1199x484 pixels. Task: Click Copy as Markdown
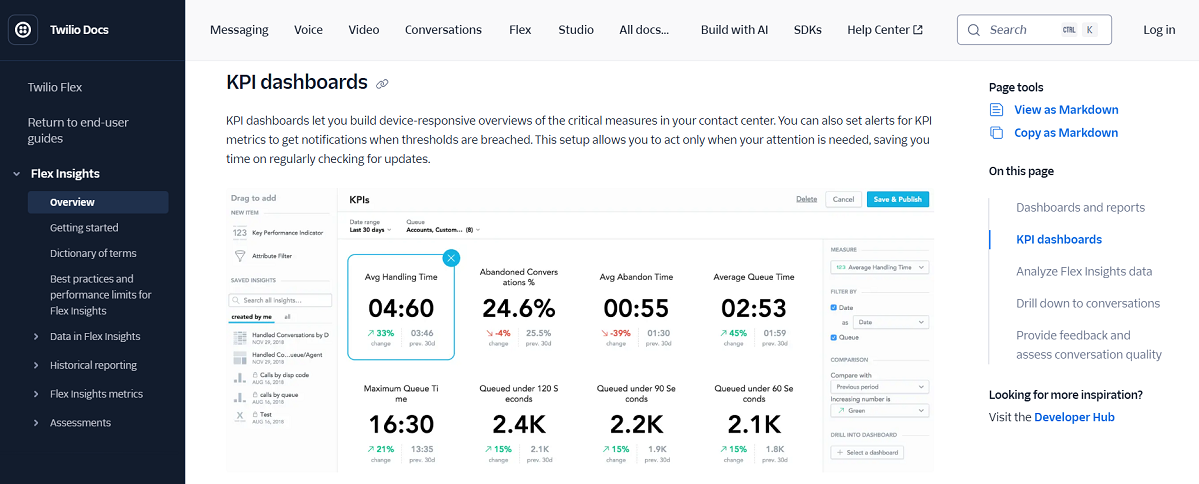click(x=1066, y=132)
